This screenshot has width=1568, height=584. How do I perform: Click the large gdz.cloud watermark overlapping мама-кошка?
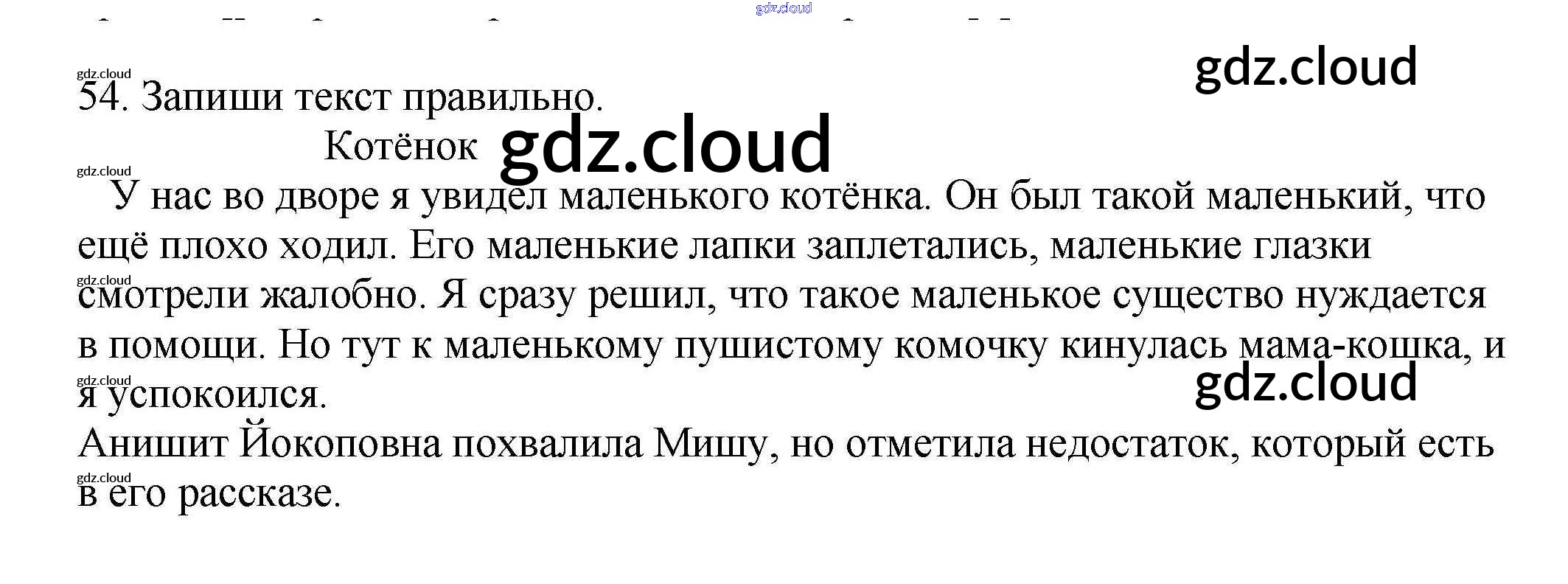coord(1306,383)
